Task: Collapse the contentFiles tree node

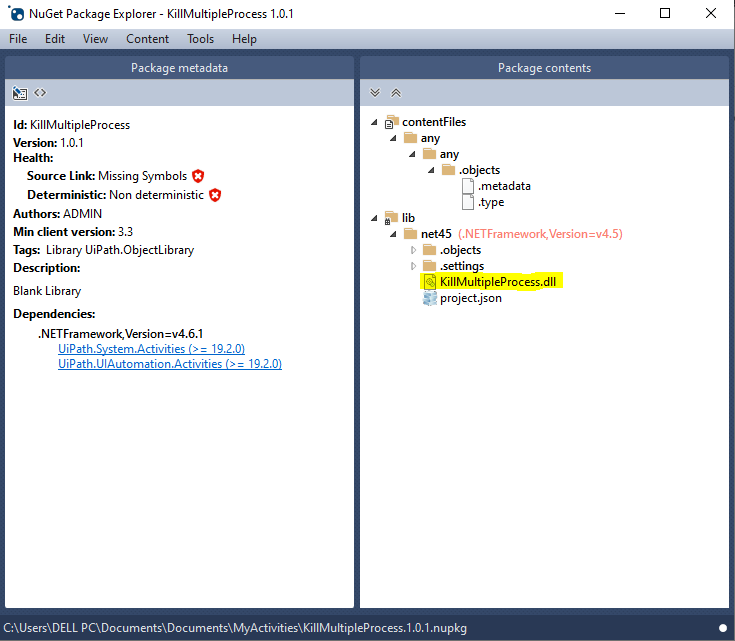Action: [x=374, y=122]
